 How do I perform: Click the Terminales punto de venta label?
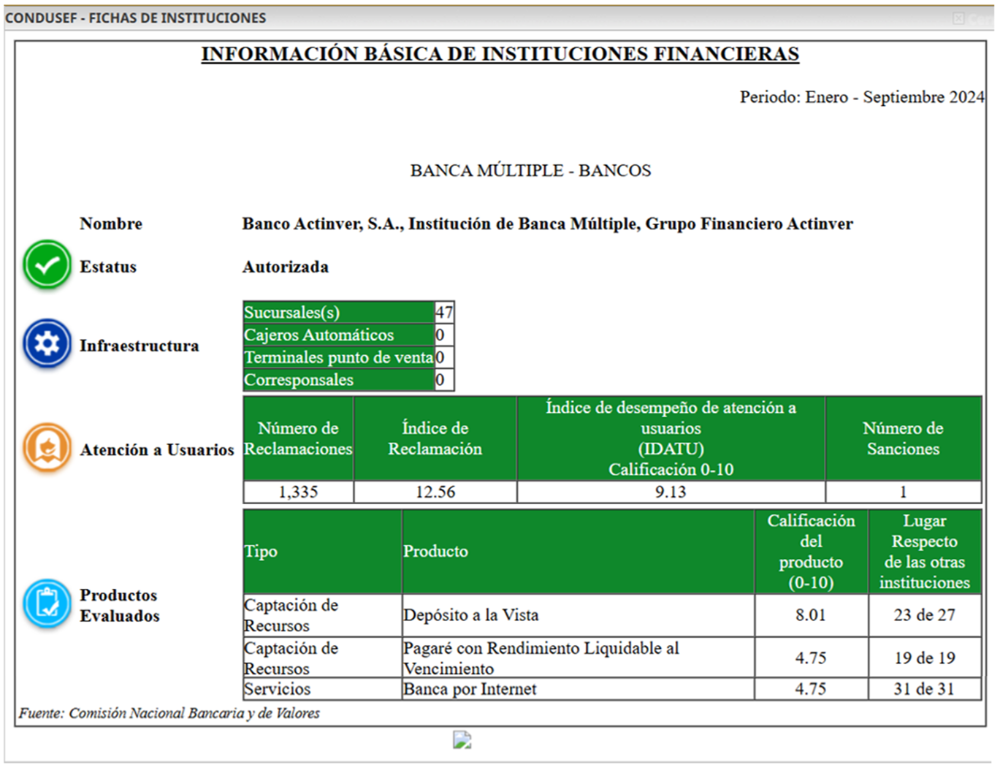click(338, 357)
